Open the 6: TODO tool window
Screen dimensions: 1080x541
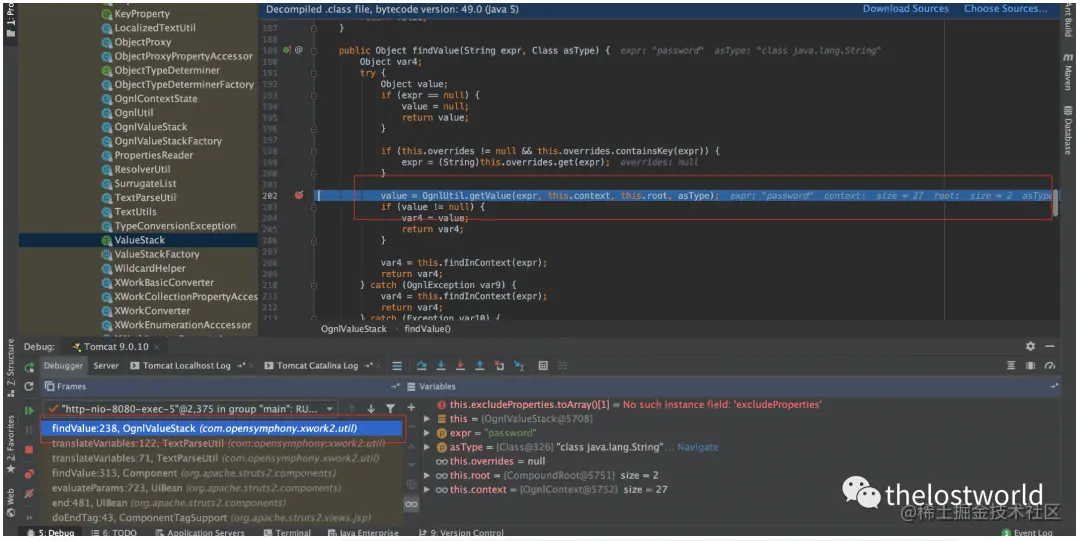click(114, 533)
